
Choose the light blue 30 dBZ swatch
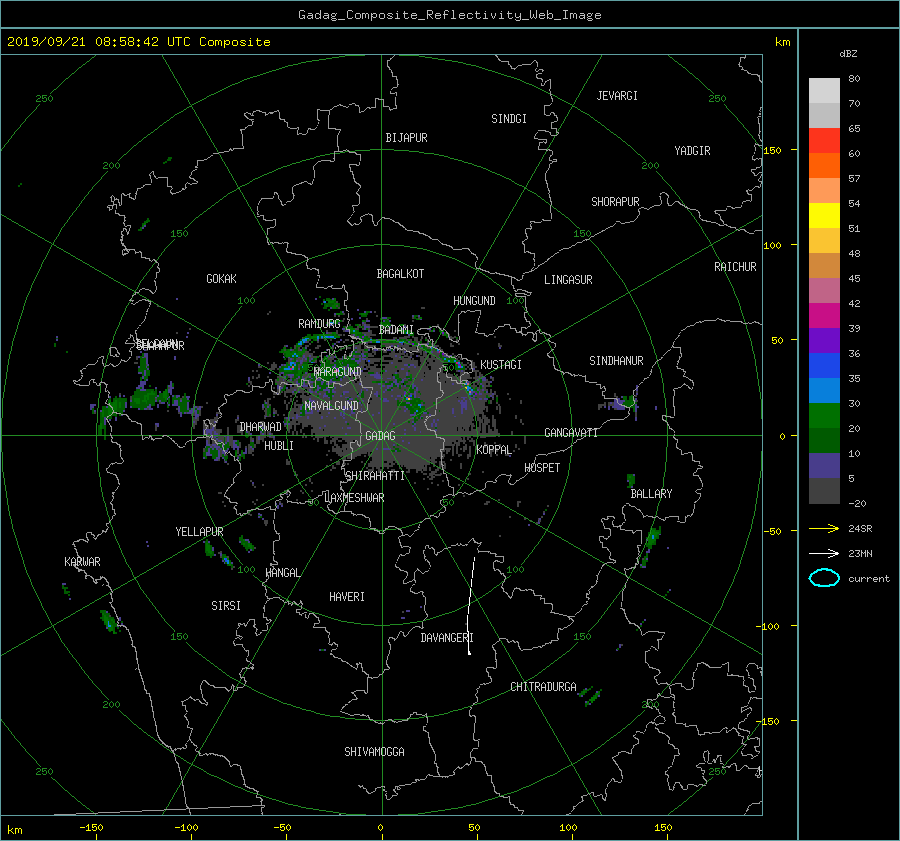coord(824,390)
